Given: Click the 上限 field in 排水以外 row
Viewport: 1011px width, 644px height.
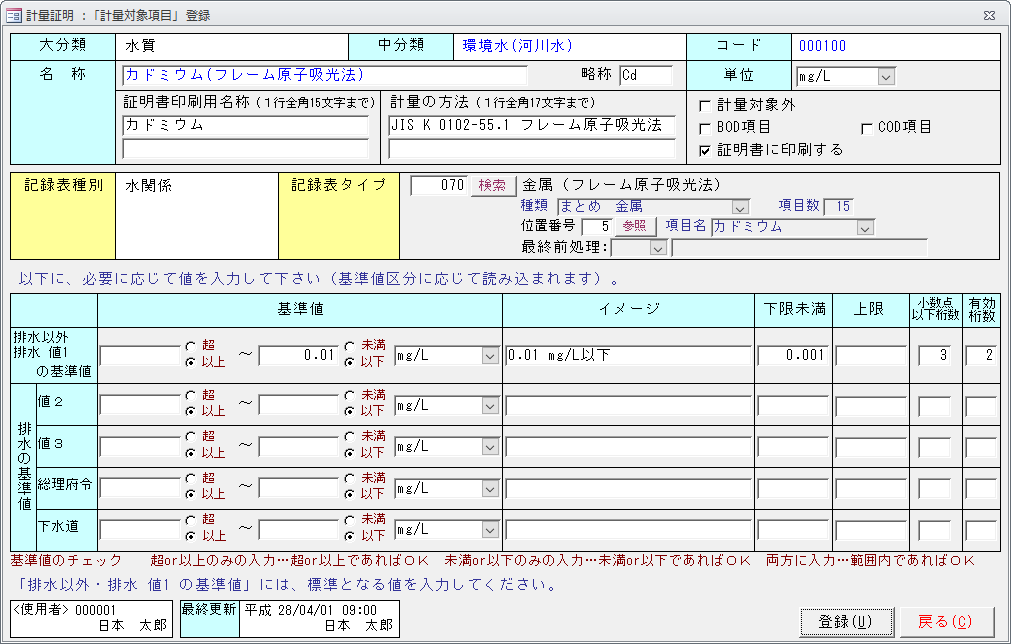Looking at the screenshot, I should point(871,355).
